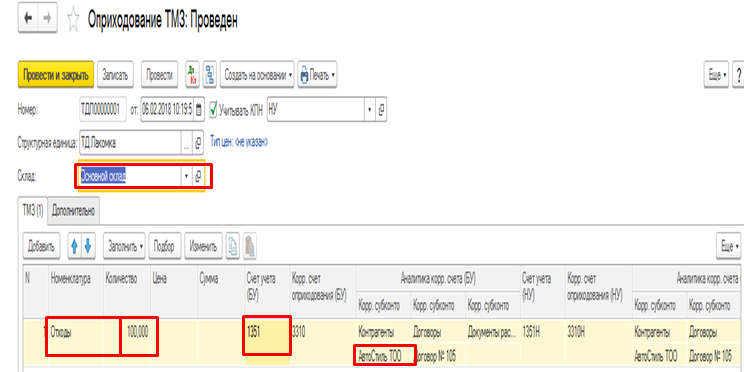This screenshot has width=744, height=372.
Task: Open Склад dropdown arrow for Основной склад
Action: [186, 177]
